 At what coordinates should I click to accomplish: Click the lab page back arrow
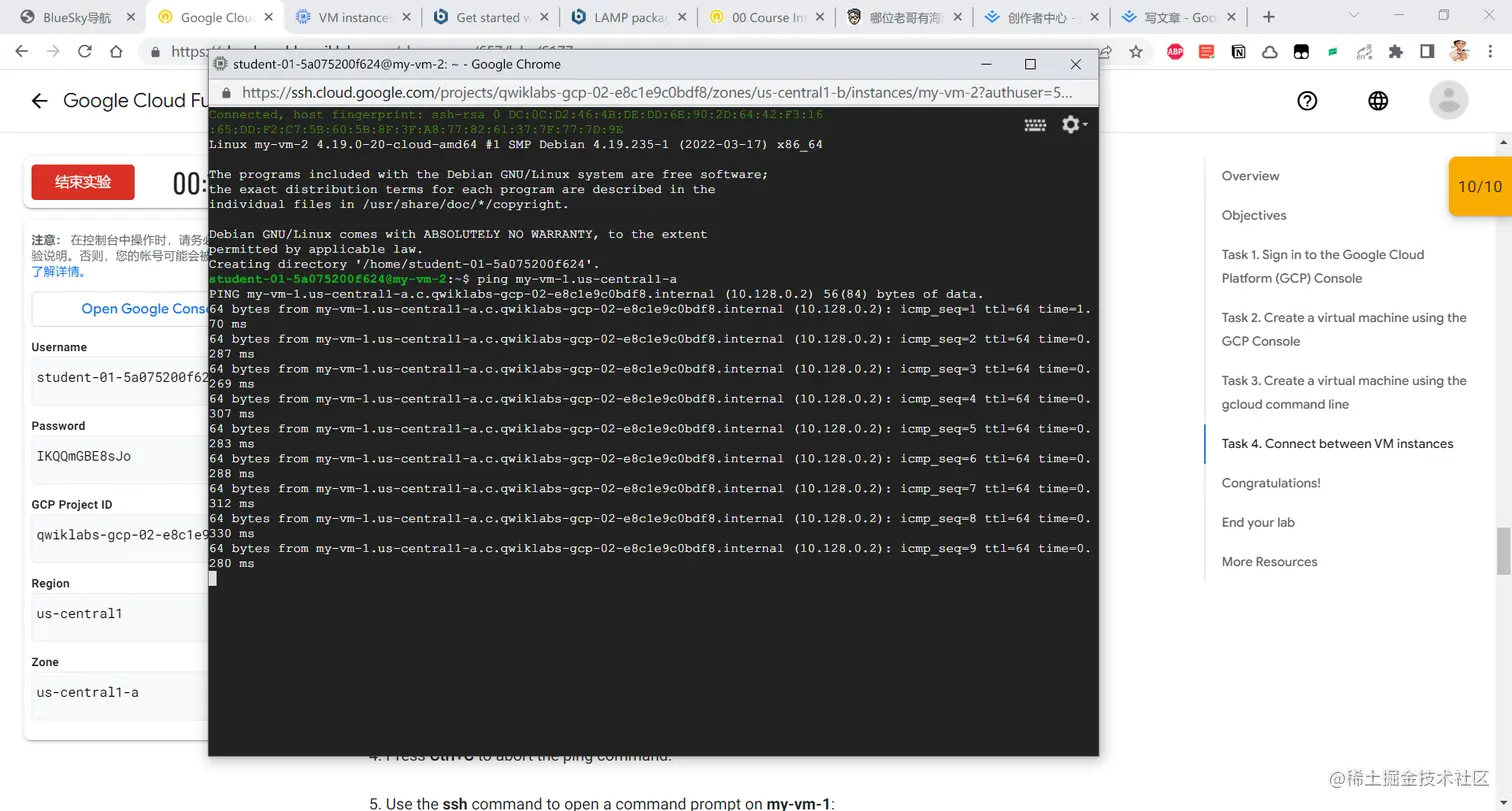39,101
